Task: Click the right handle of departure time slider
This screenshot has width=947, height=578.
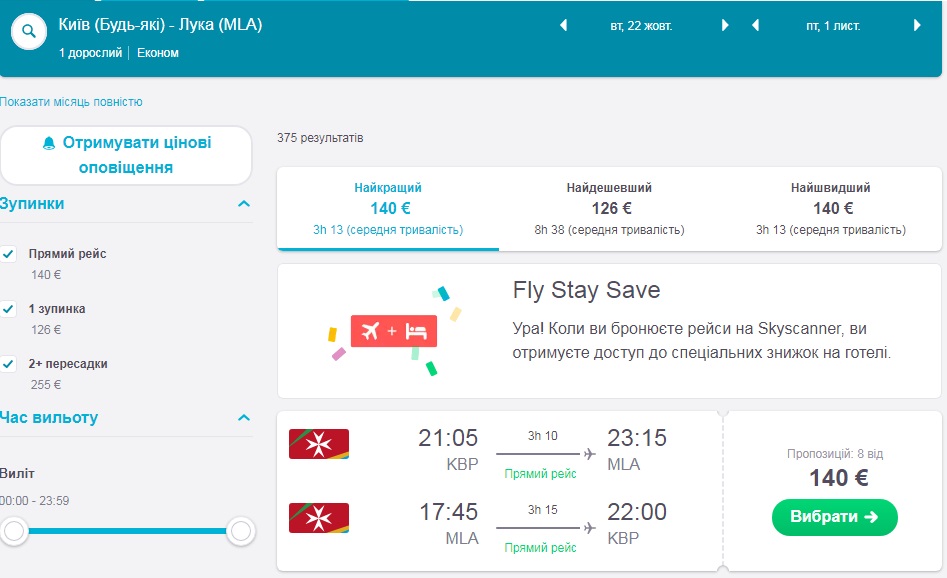Action: coord(240,531)
